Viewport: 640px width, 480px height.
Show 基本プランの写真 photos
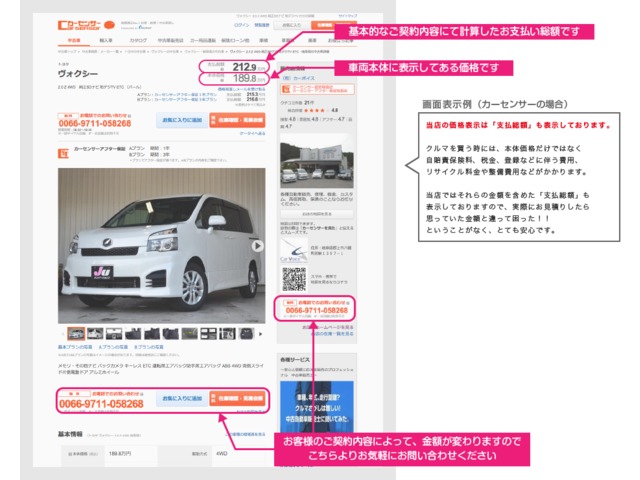[x=75, y=347]
